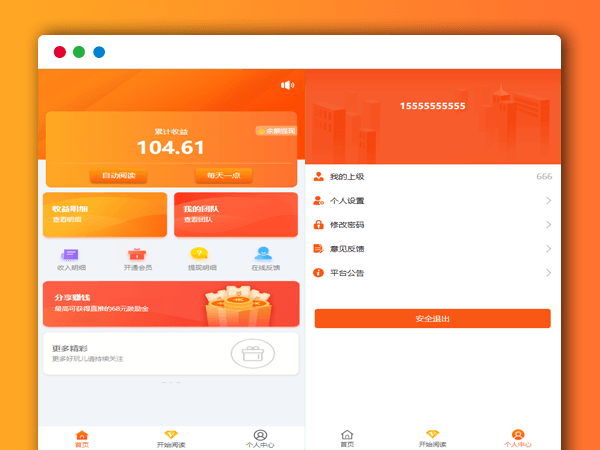Expand the 个人设置 row chevron

click(548, 201)
